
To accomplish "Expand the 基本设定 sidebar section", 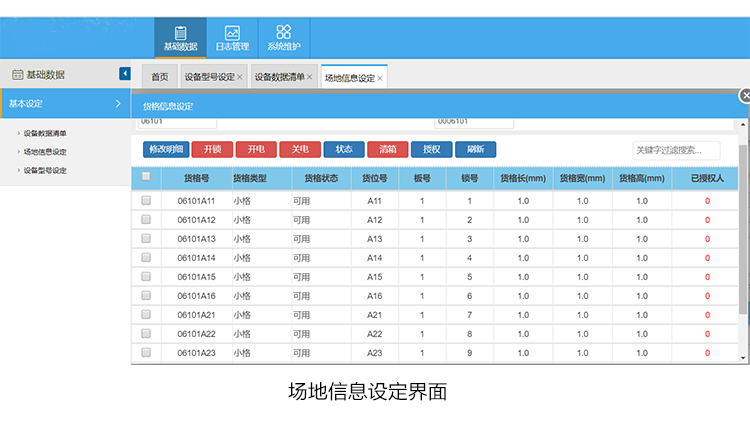I will tap(65, 103).
